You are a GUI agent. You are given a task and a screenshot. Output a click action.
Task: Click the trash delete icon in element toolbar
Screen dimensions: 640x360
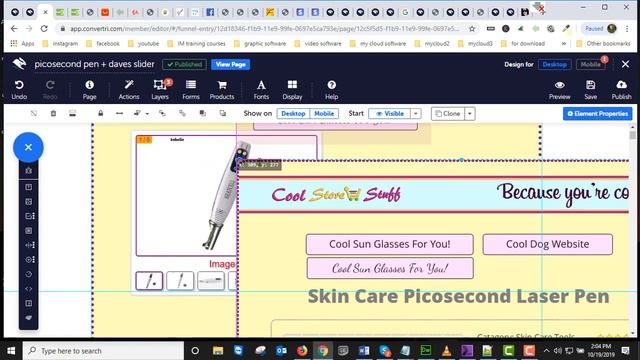click(53, 113)
